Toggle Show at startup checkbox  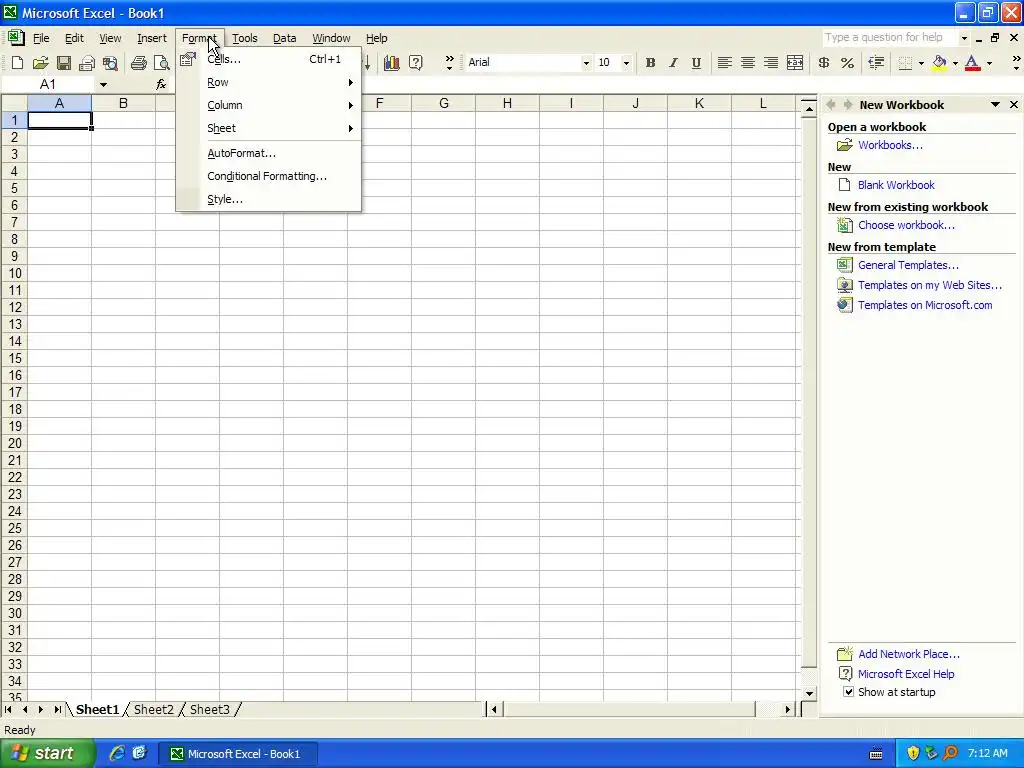[x=848, y=692]
